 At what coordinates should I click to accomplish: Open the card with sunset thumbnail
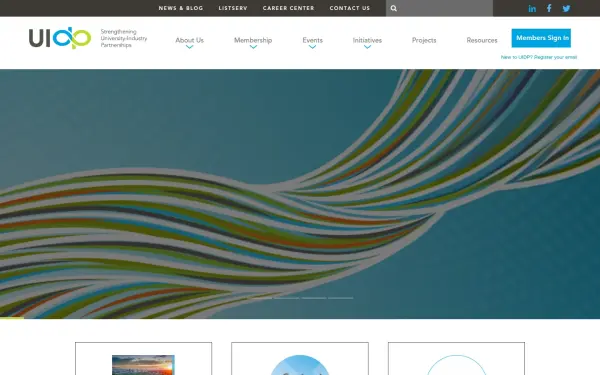(143, 359)
